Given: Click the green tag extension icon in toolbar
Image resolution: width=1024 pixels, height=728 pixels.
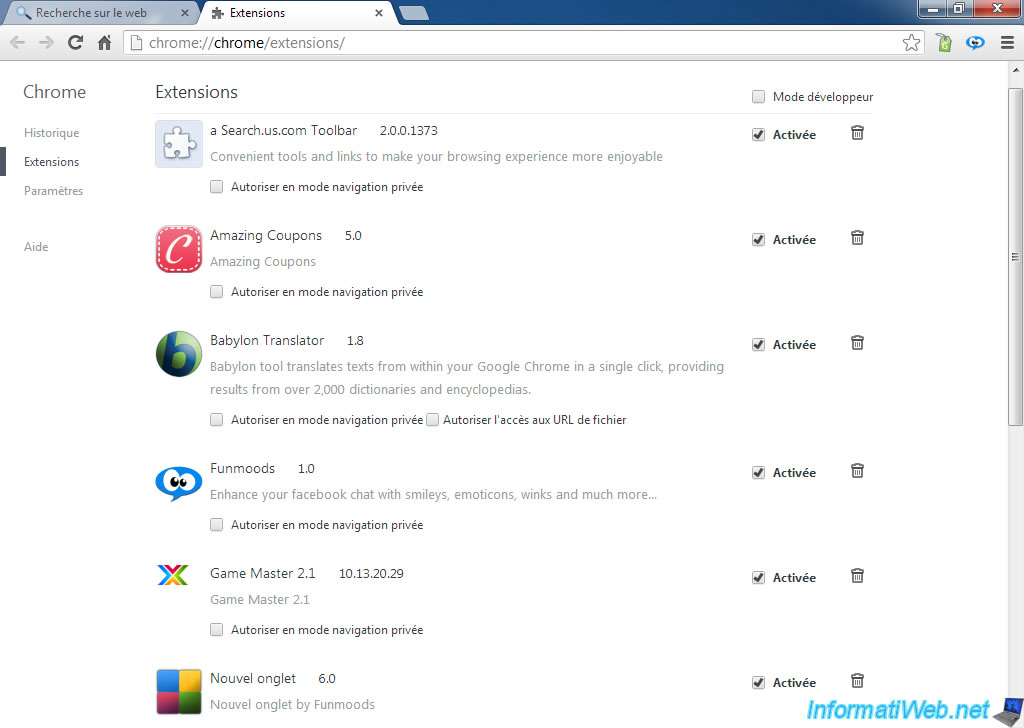Looking at the screenshot, I should pos(944,43).
